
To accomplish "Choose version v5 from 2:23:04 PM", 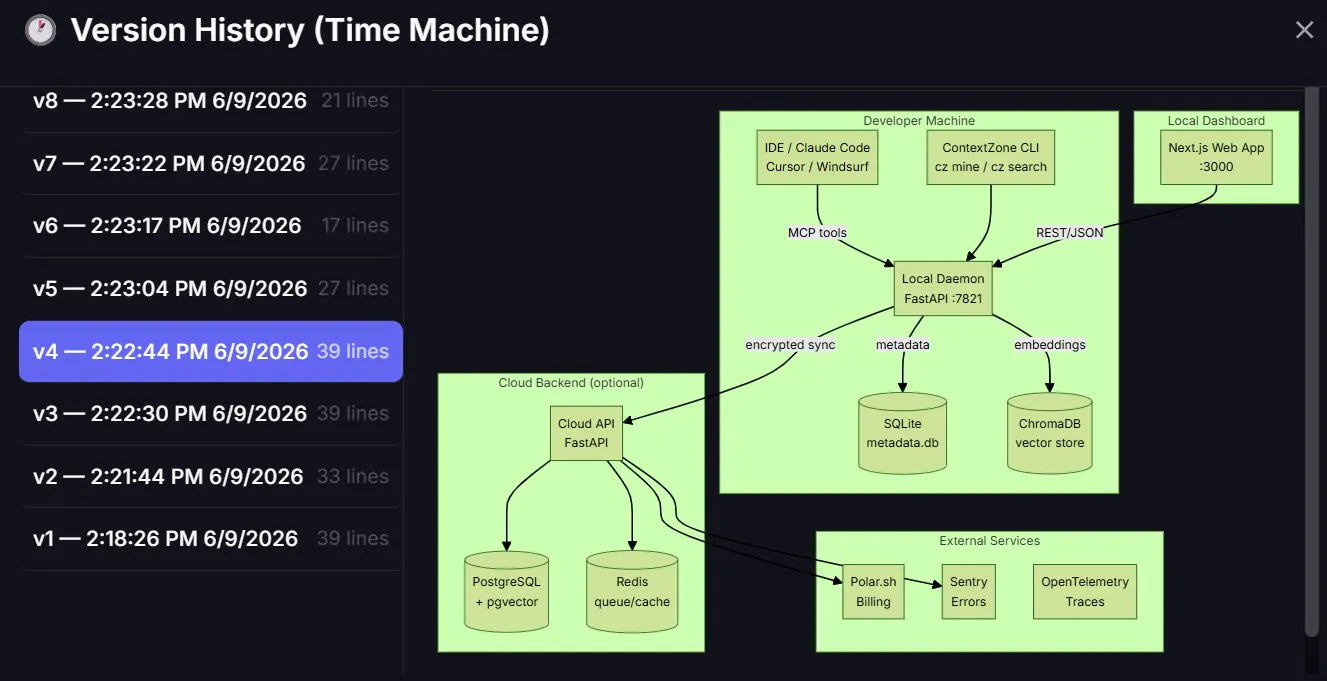I will pos(211,288).
